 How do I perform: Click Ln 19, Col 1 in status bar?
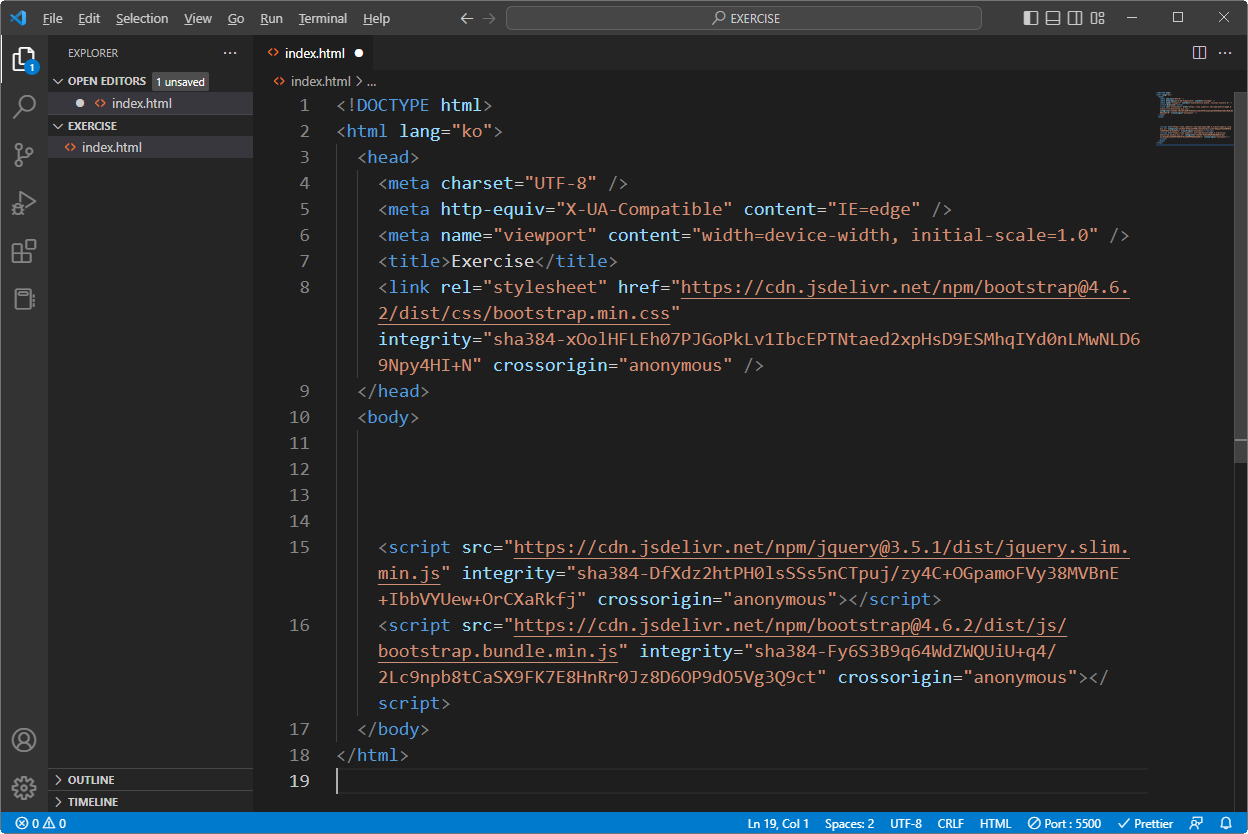[x=778, y=824]
